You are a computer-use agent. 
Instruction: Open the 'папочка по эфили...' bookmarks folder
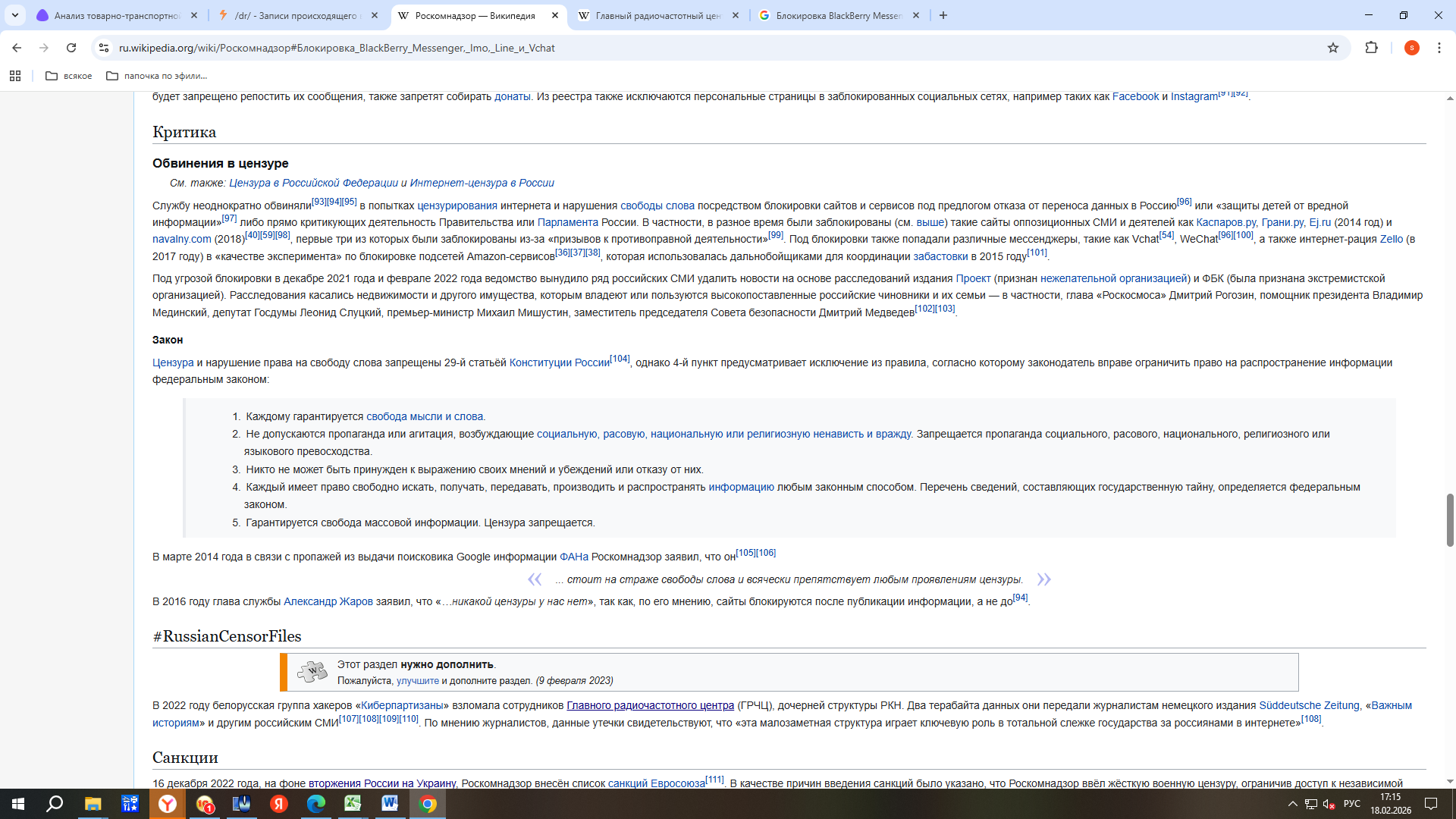point(157,76)
